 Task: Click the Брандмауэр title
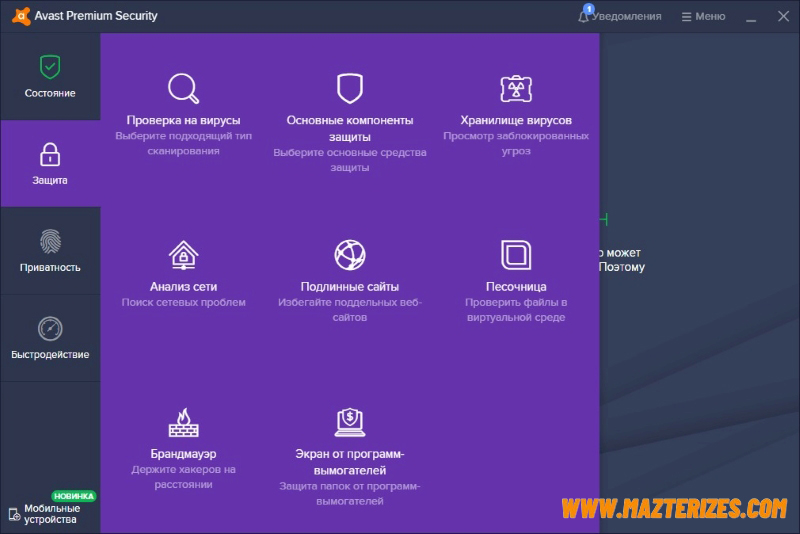click(183, 454)
